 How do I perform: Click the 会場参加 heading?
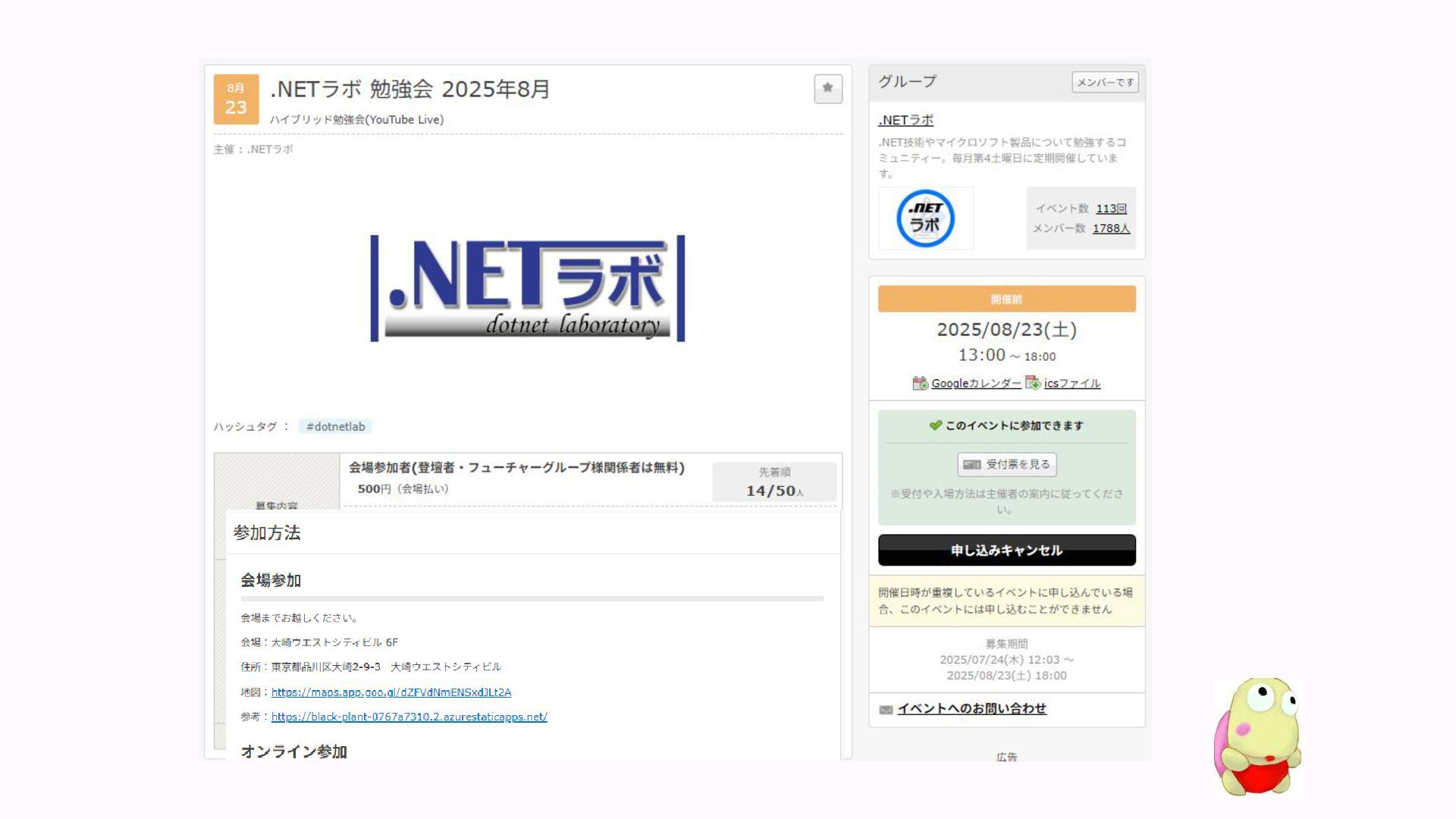[271, 580]
